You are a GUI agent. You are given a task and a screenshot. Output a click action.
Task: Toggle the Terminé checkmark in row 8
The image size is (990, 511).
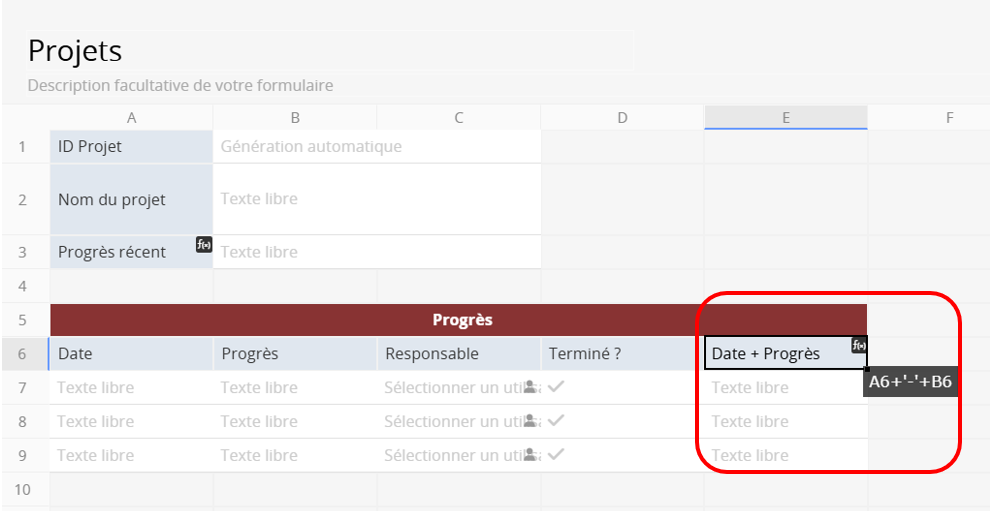point(556,421)
